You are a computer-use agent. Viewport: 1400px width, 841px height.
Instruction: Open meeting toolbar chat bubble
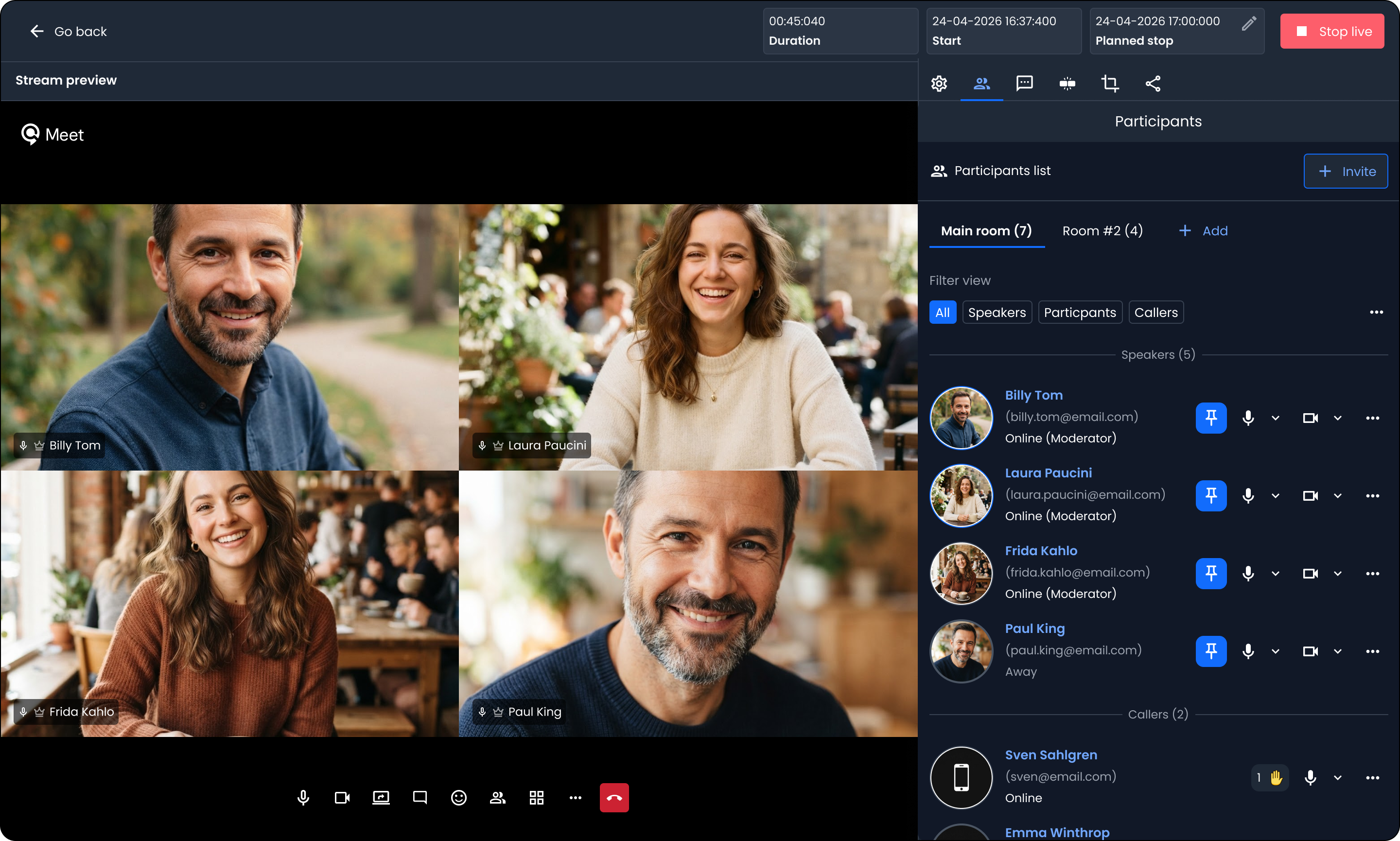[420, 797]
